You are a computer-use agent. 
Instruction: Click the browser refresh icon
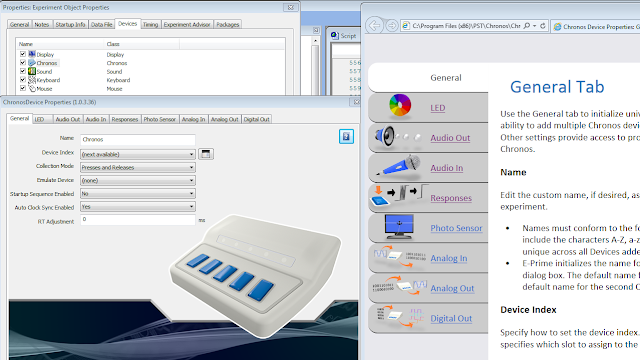click(x=543, y=26)
